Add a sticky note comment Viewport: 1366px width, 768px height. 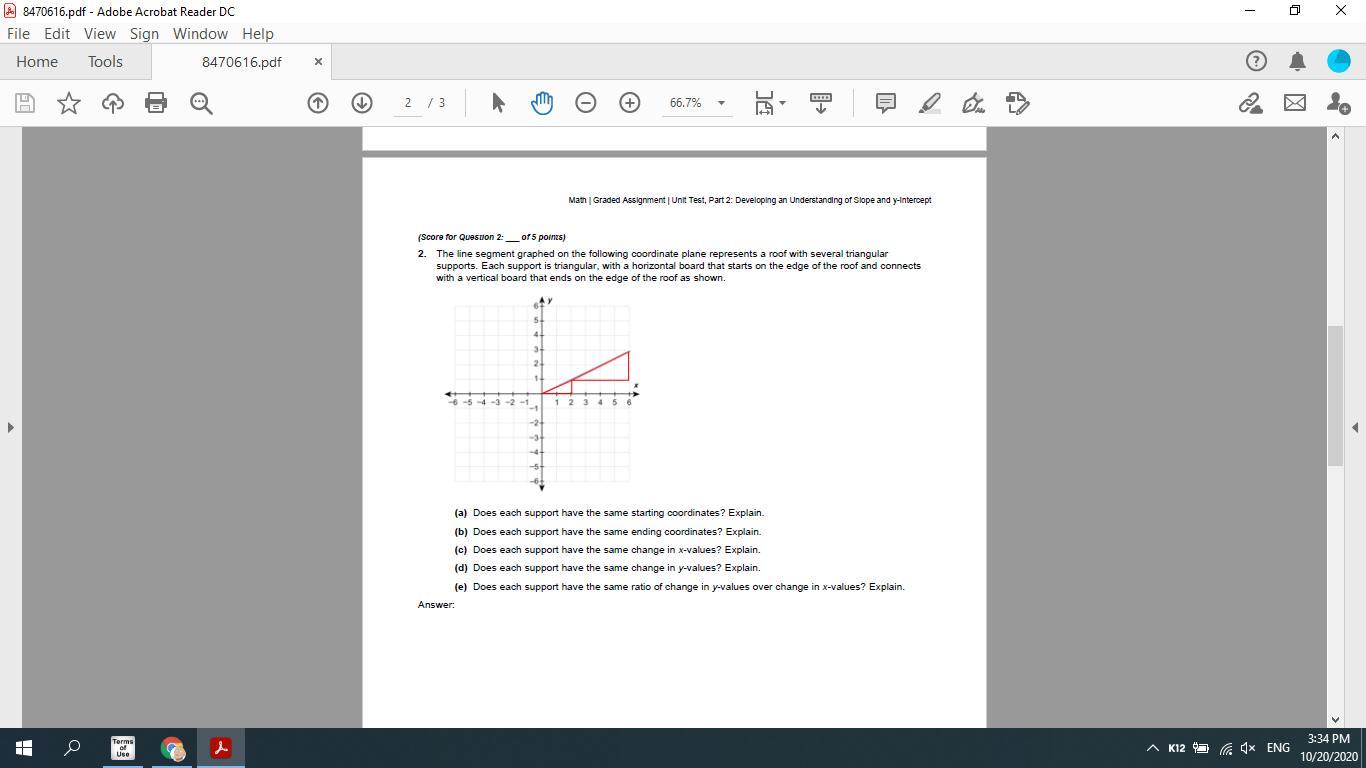pyautogui.click(x=885, y=103)
